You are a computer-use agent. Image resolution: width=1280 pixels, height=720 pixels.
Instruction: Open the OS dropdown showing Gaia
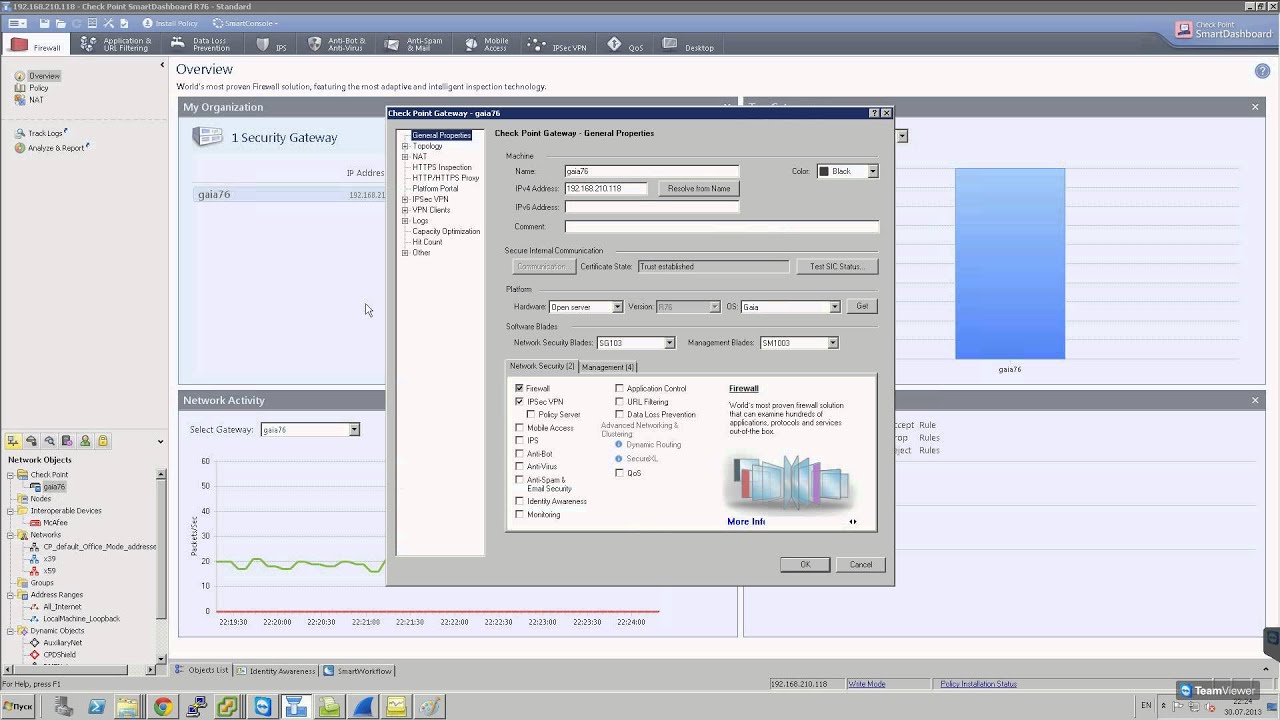(834, 307)
